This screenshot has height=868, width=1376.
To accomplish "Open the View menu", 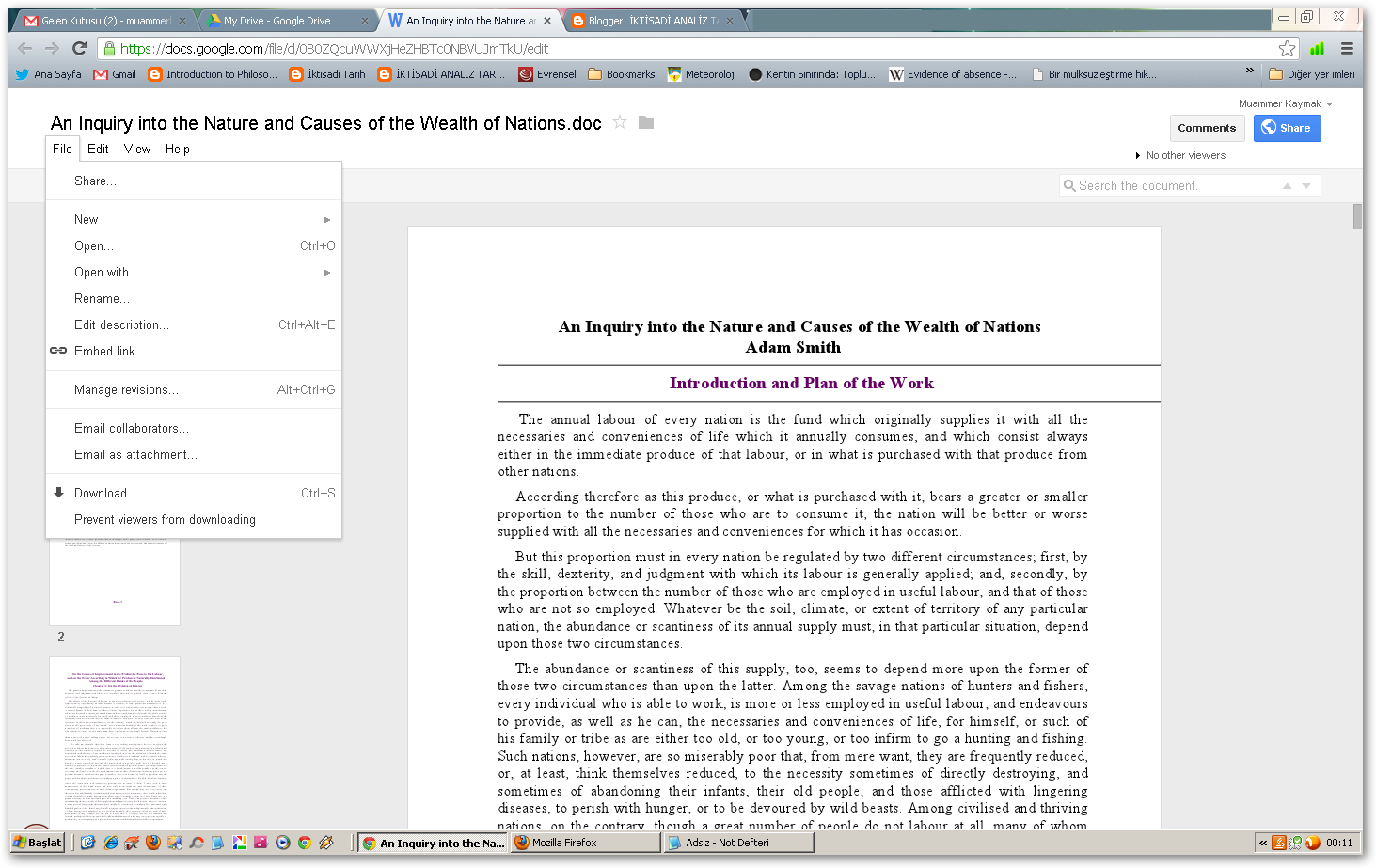I will coord(137,149).
